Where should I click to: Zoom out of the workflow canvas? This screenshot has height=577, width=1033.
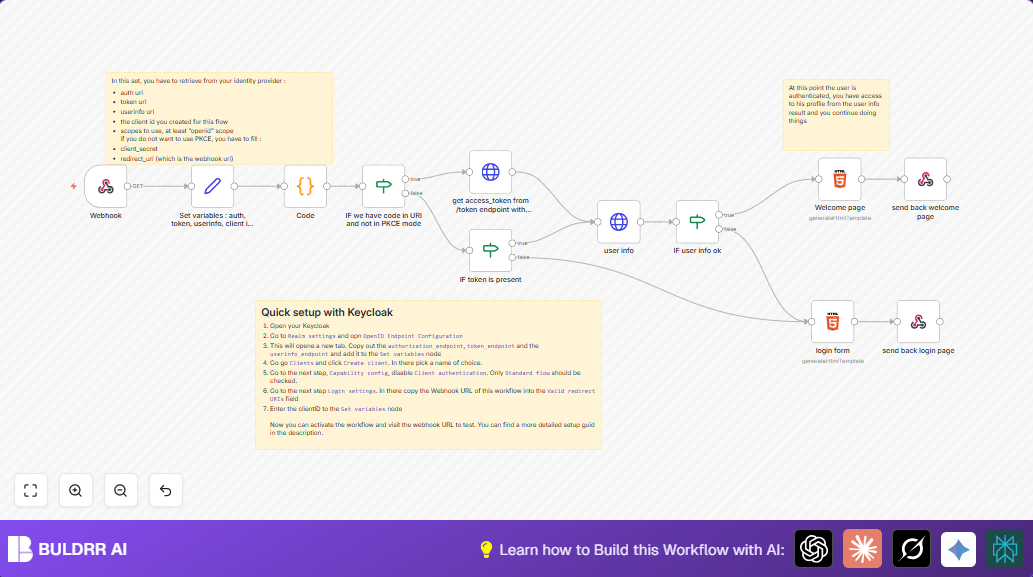point(121,490)
